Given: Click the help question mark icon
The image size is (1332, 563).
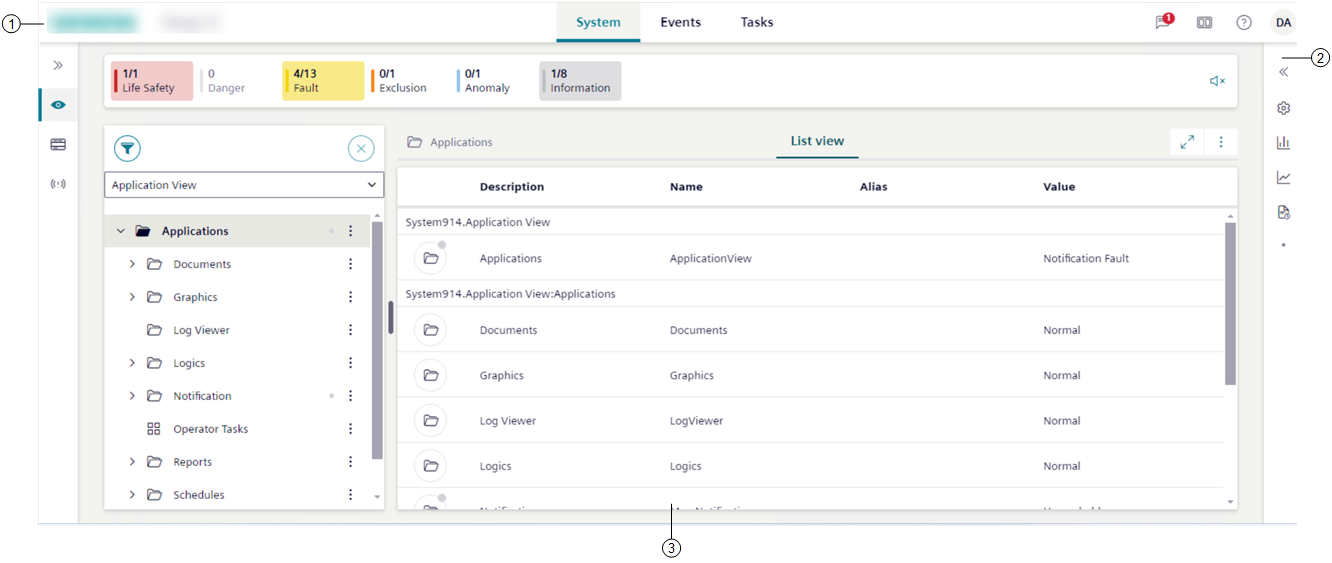Looking at the screenshot, I should (x=1244, y=22).
